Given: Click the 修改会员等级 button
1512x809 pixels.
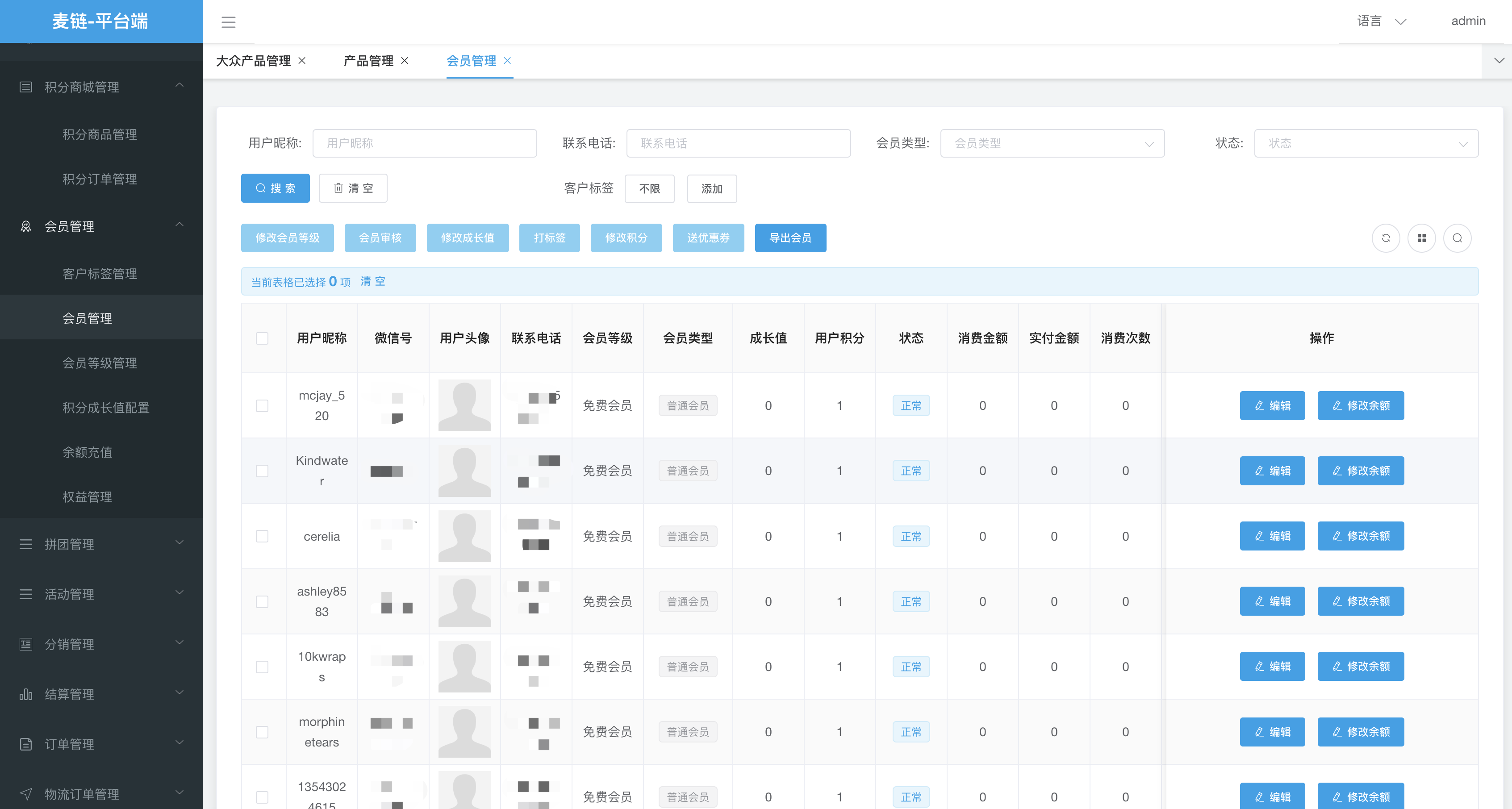Looking at the screenshot, I should tap(287, 238).
